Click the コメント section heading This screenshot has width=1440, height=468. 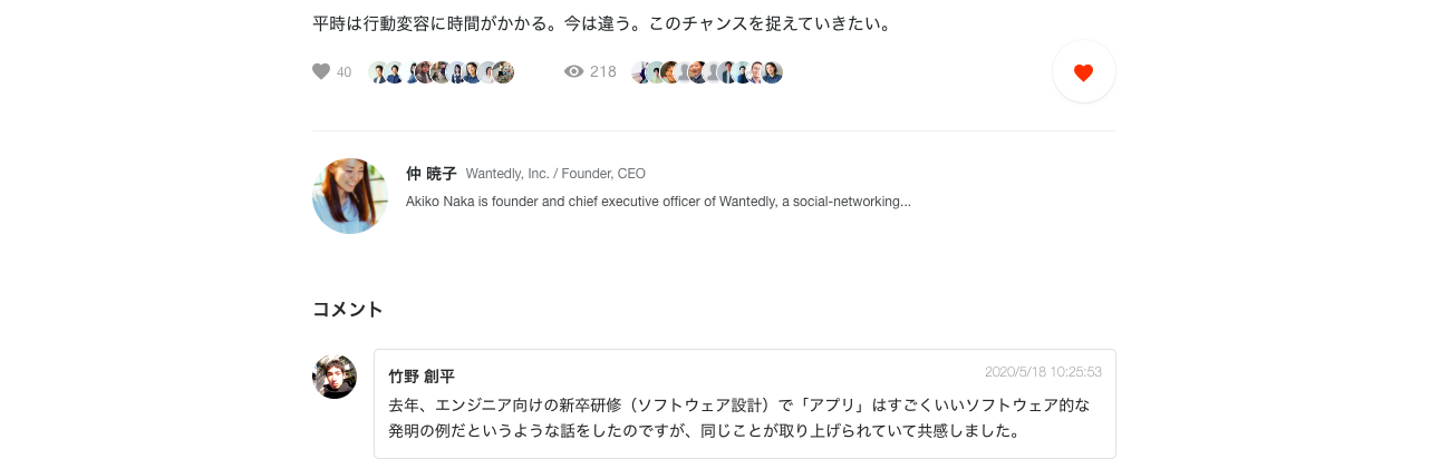tap(348, 309)
